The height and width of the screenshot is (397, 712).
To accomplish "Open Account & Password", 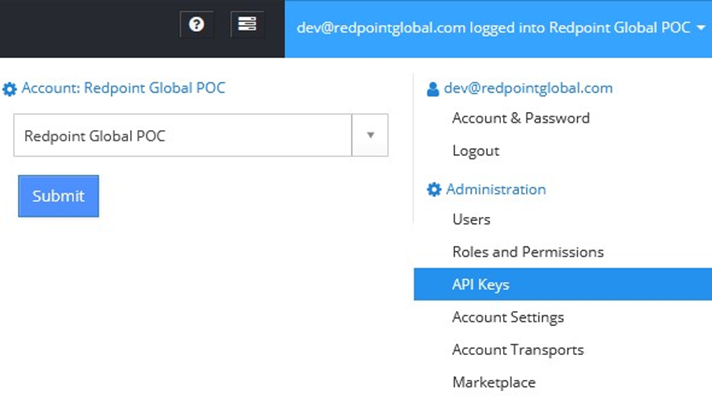I will [521, 119].
